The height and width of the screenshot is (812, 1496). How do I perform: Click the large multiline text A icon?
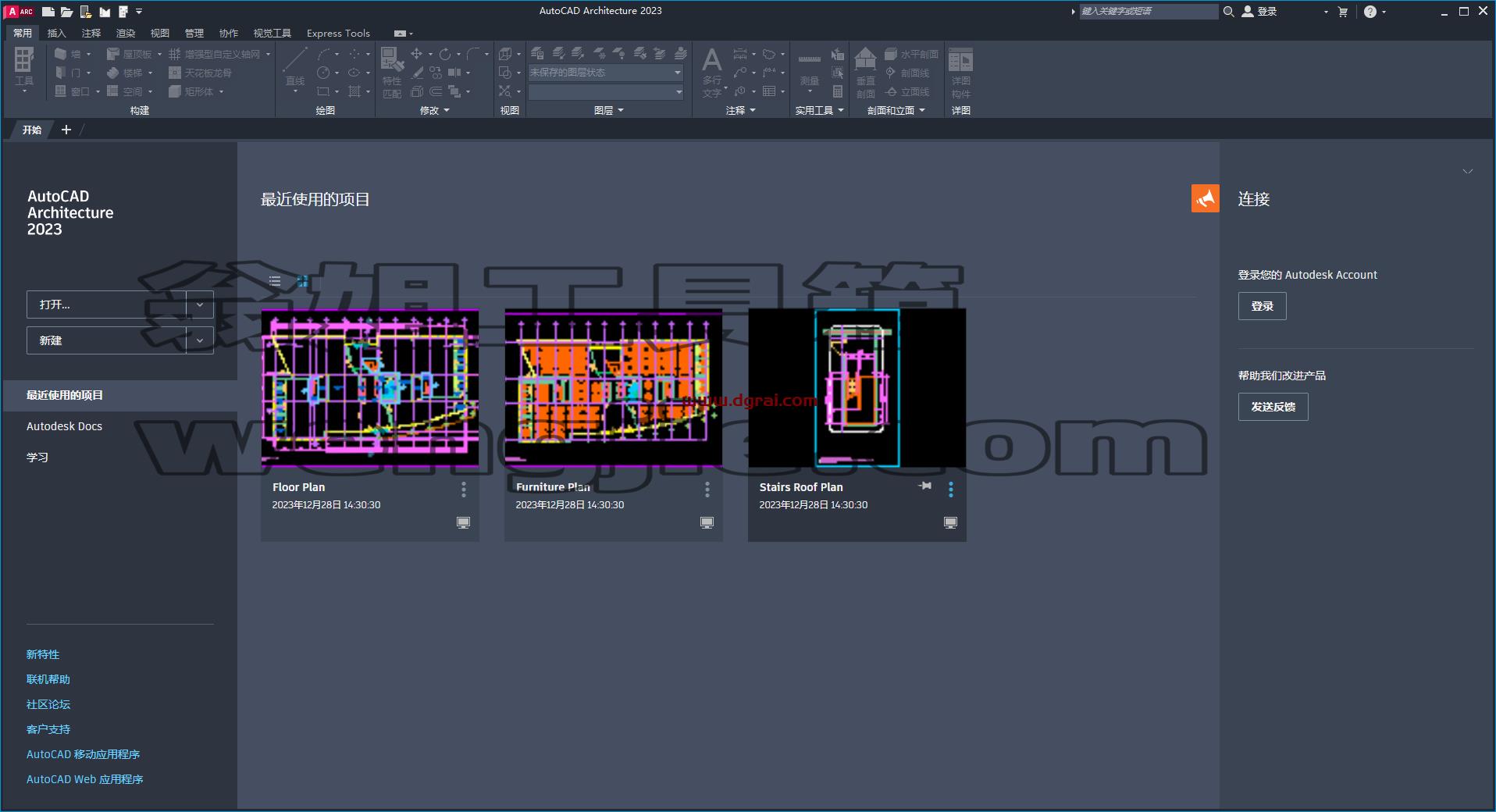711,61
